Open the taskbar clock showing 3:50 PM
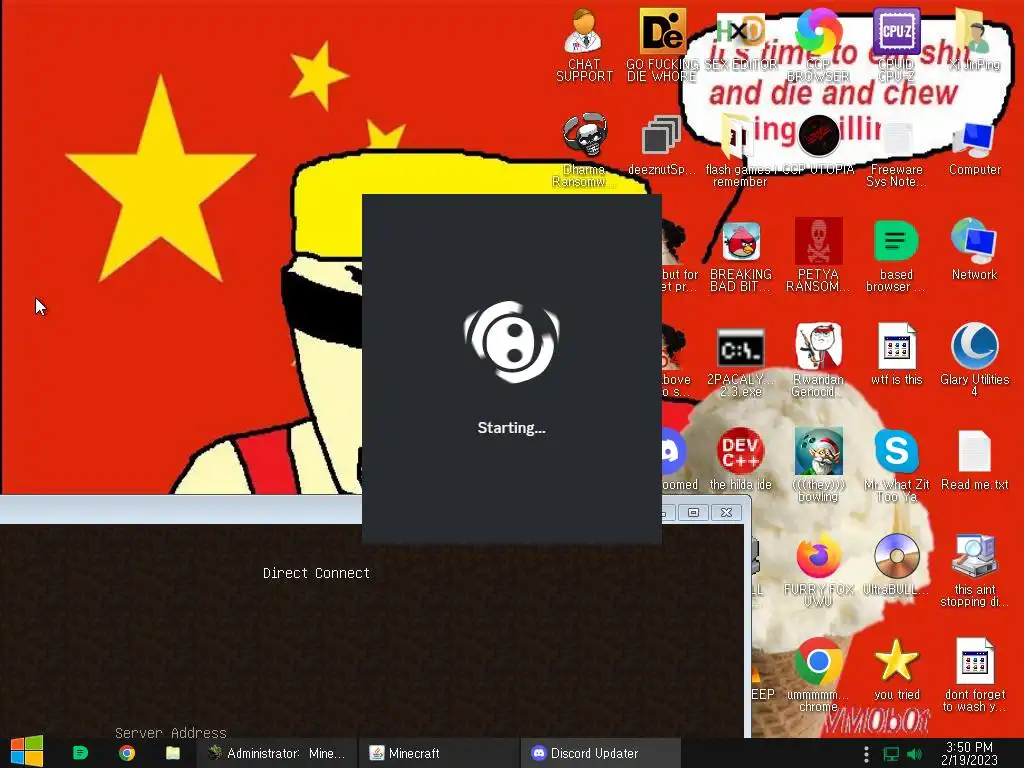The height and width of the screenshot is (768, 1024). (969, 753)
